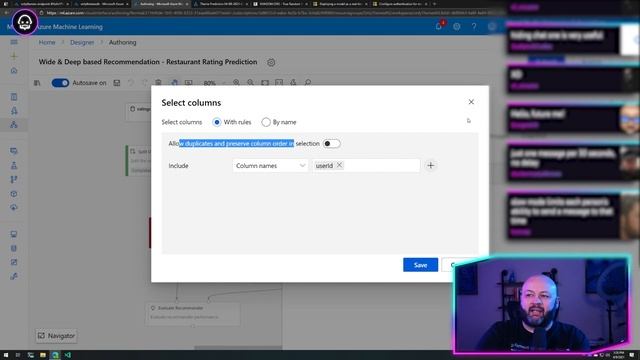Image resolution: width=640 pixels, height=360 pixels.
Task: Toggle the asset library panel icon
Action: [x=37, y=83]
